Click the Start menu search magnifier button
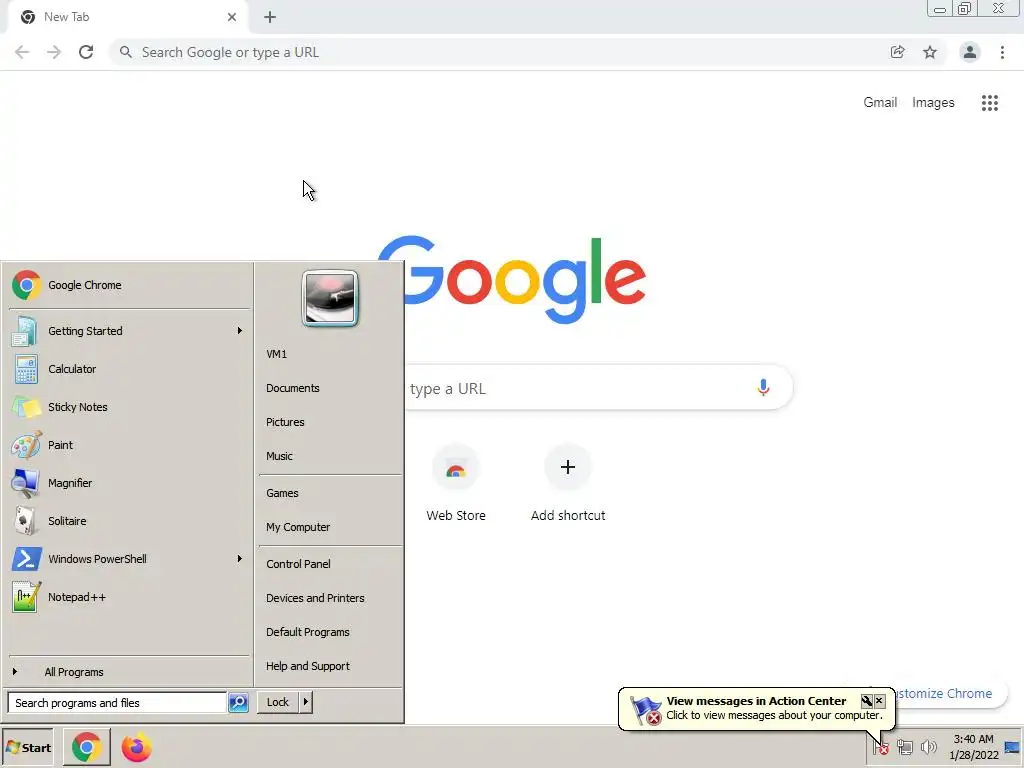Image resolution: width=1024 pixels, height=768 pixels. [x=238, y=703]
